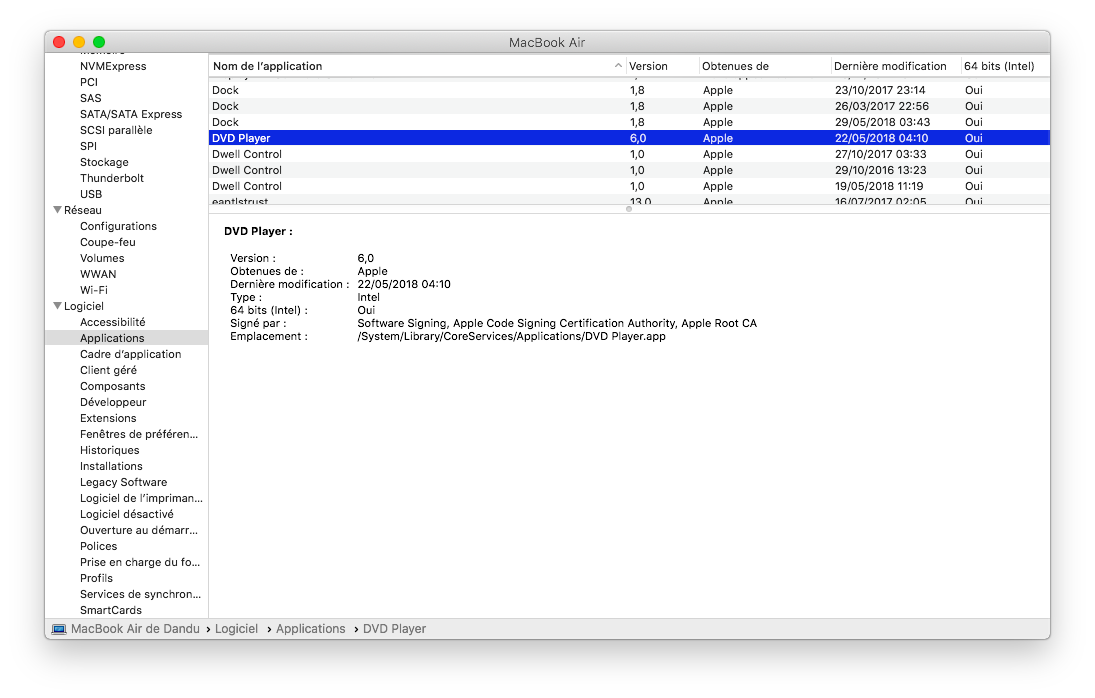Image resolution: width=1095 pixels, height=698 pixels.
Task: Click the DVD Player.app location path text
Action: tap(511, 336)
